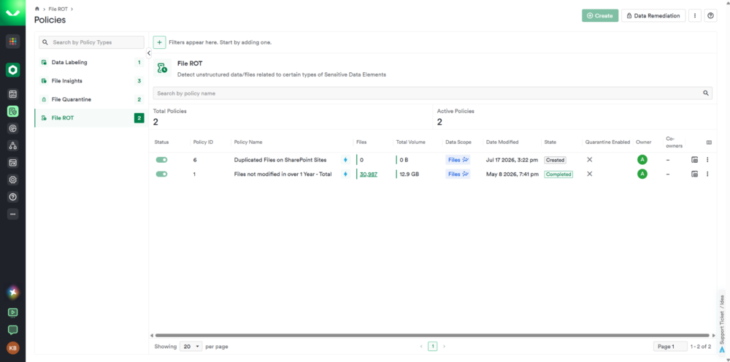Open Support Ticket / Idea side tab
This screenshot has height=362, width=730.
coord(722,323)
